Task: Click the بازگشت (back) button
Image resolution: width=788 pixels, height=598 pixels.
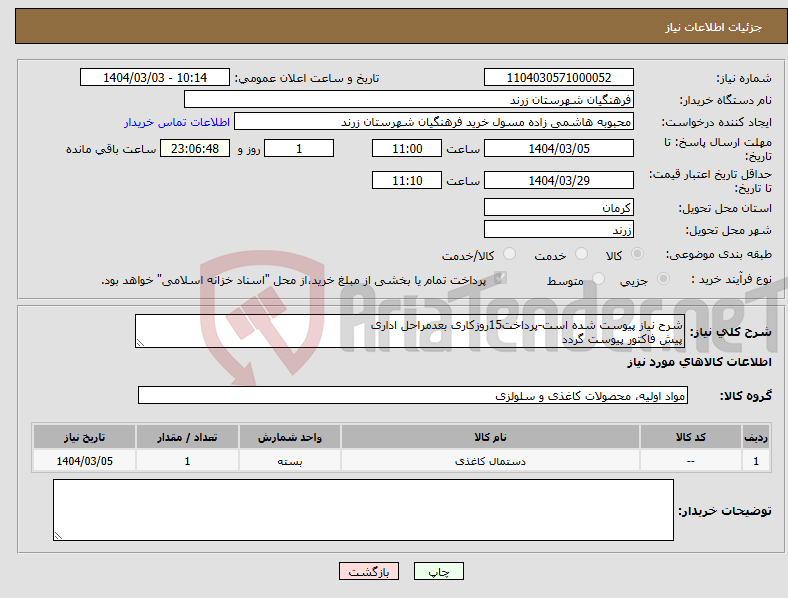Action: (x=369, y=571)
